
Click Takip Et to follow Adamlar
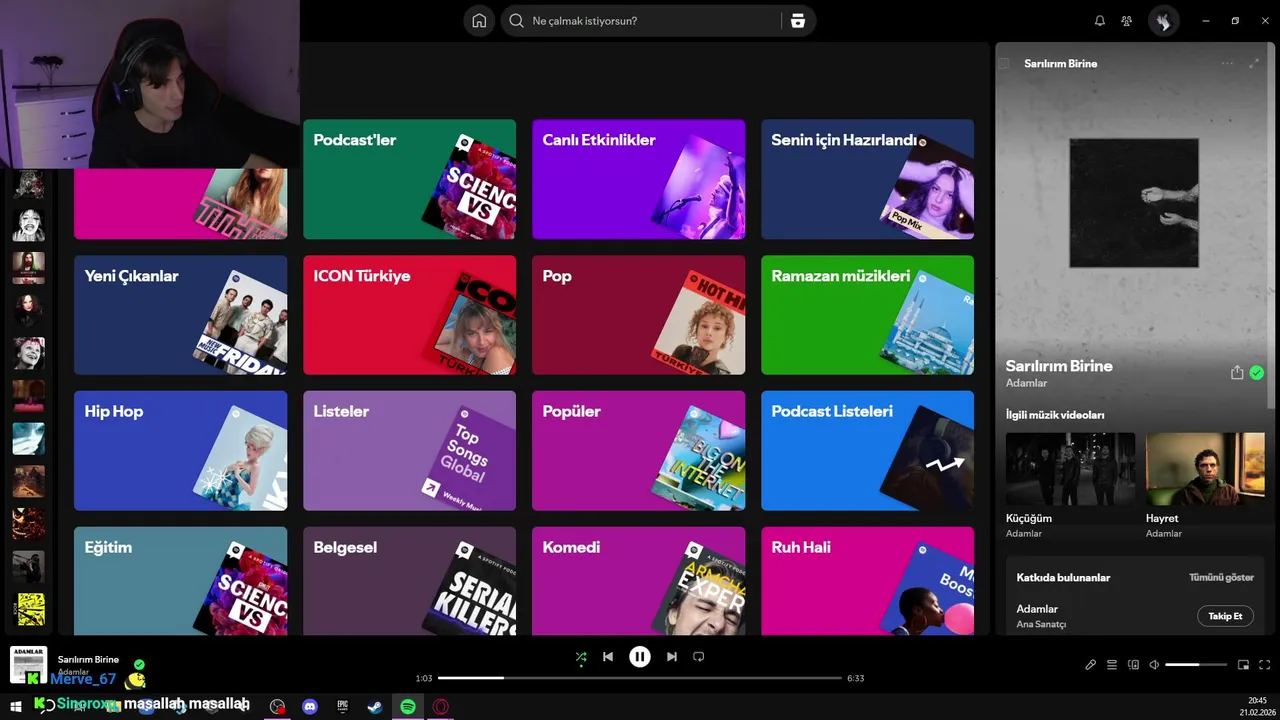click(x=1225, y=616)
